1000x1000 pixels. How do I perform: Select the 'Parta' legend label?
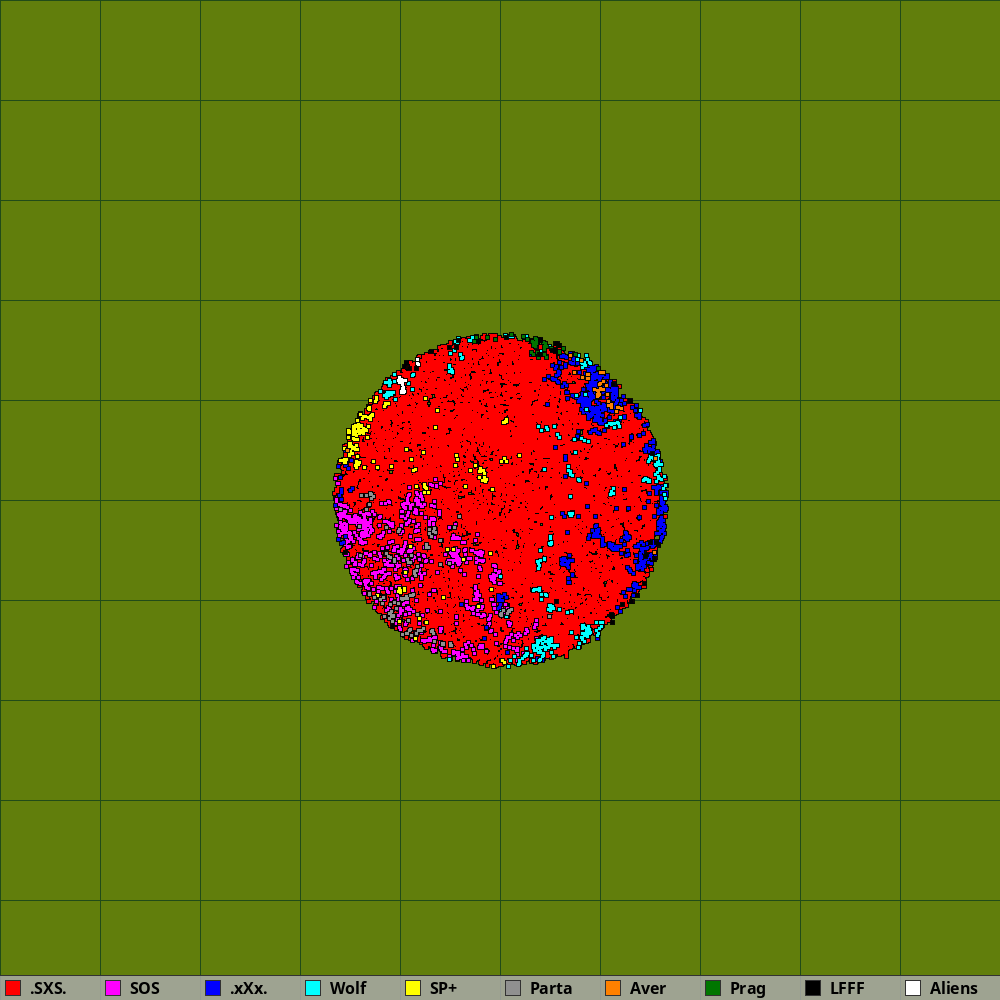551,989
